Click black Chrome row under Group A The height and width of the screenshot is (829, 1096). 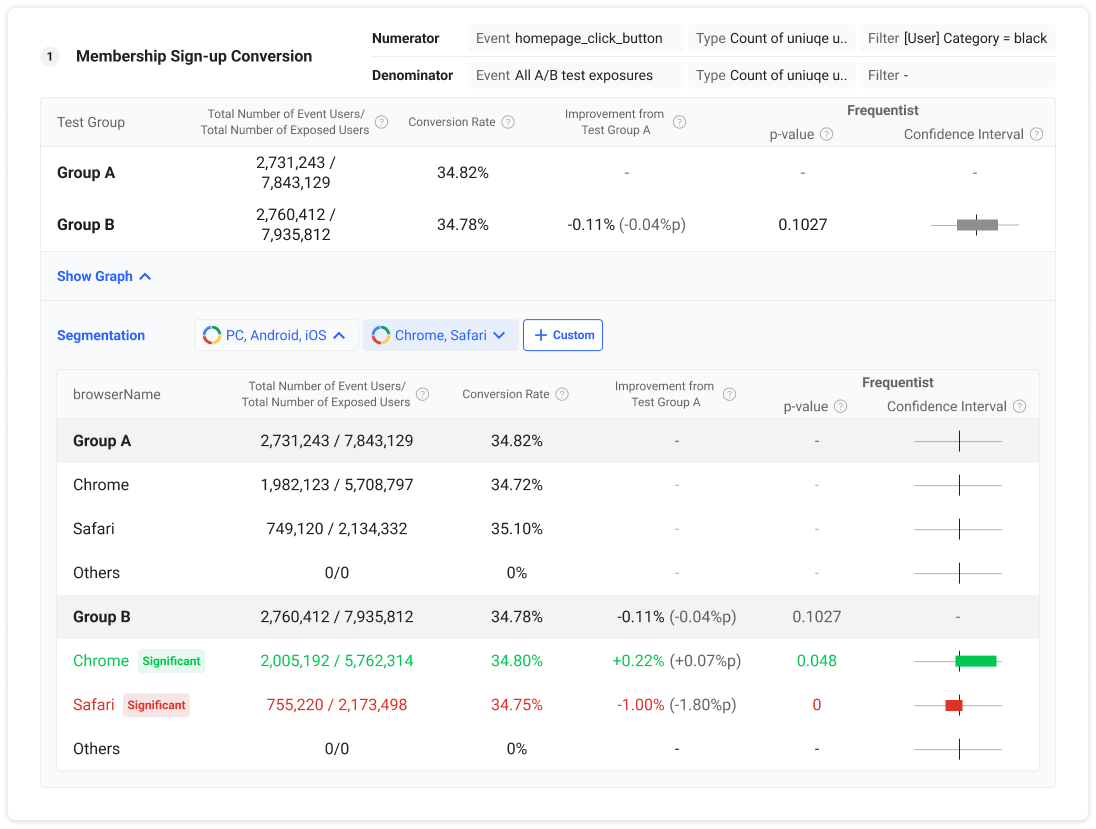pyautogui.click(x=548, y=485)
